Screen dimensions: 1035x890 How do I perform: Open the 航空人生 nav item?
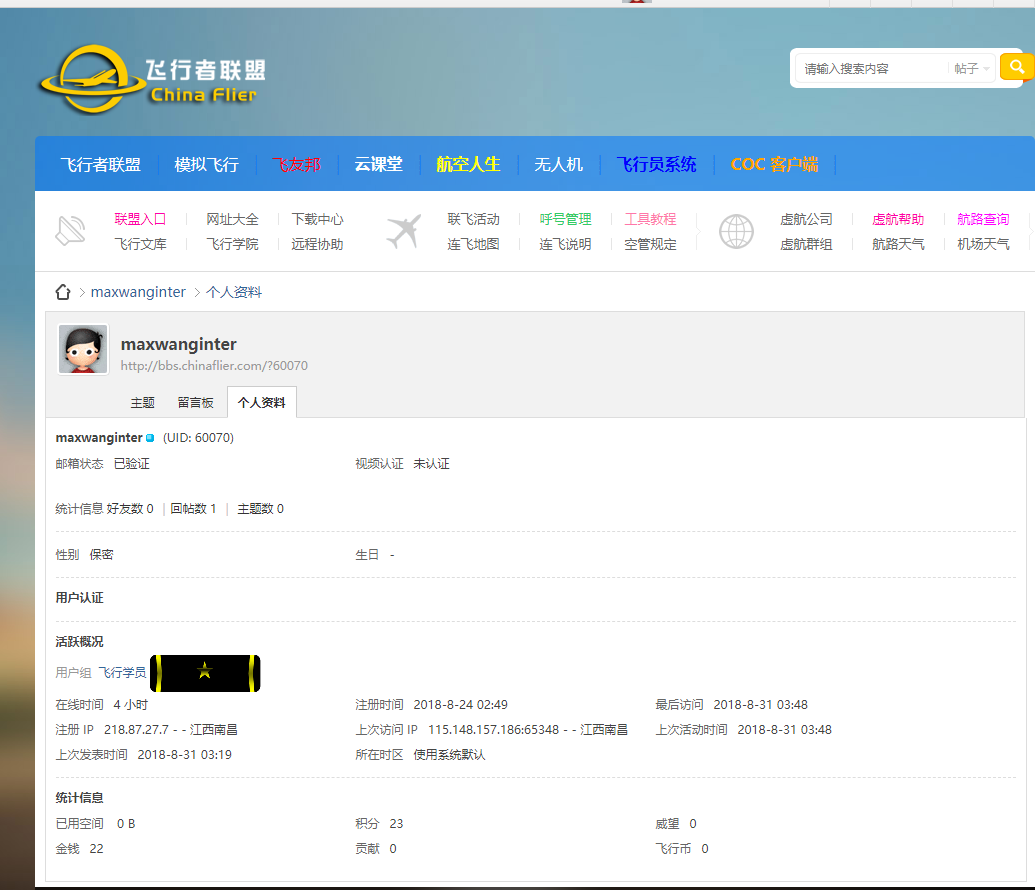tap(469, 164)
